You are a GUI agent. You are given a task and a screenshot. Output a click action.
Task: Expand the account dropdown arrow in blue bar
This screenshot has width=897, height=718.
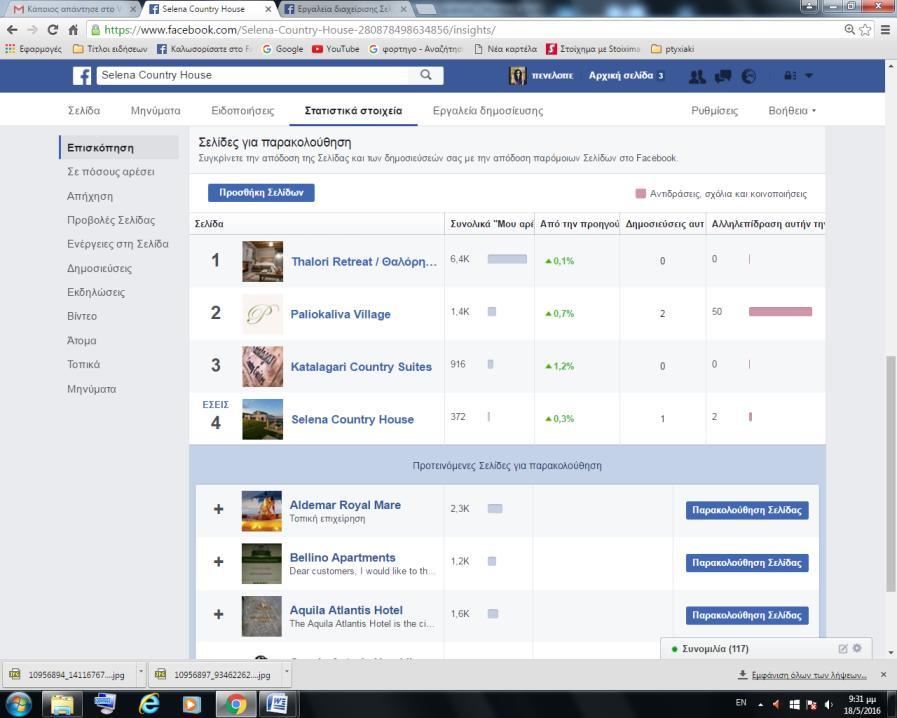[809, 76]
